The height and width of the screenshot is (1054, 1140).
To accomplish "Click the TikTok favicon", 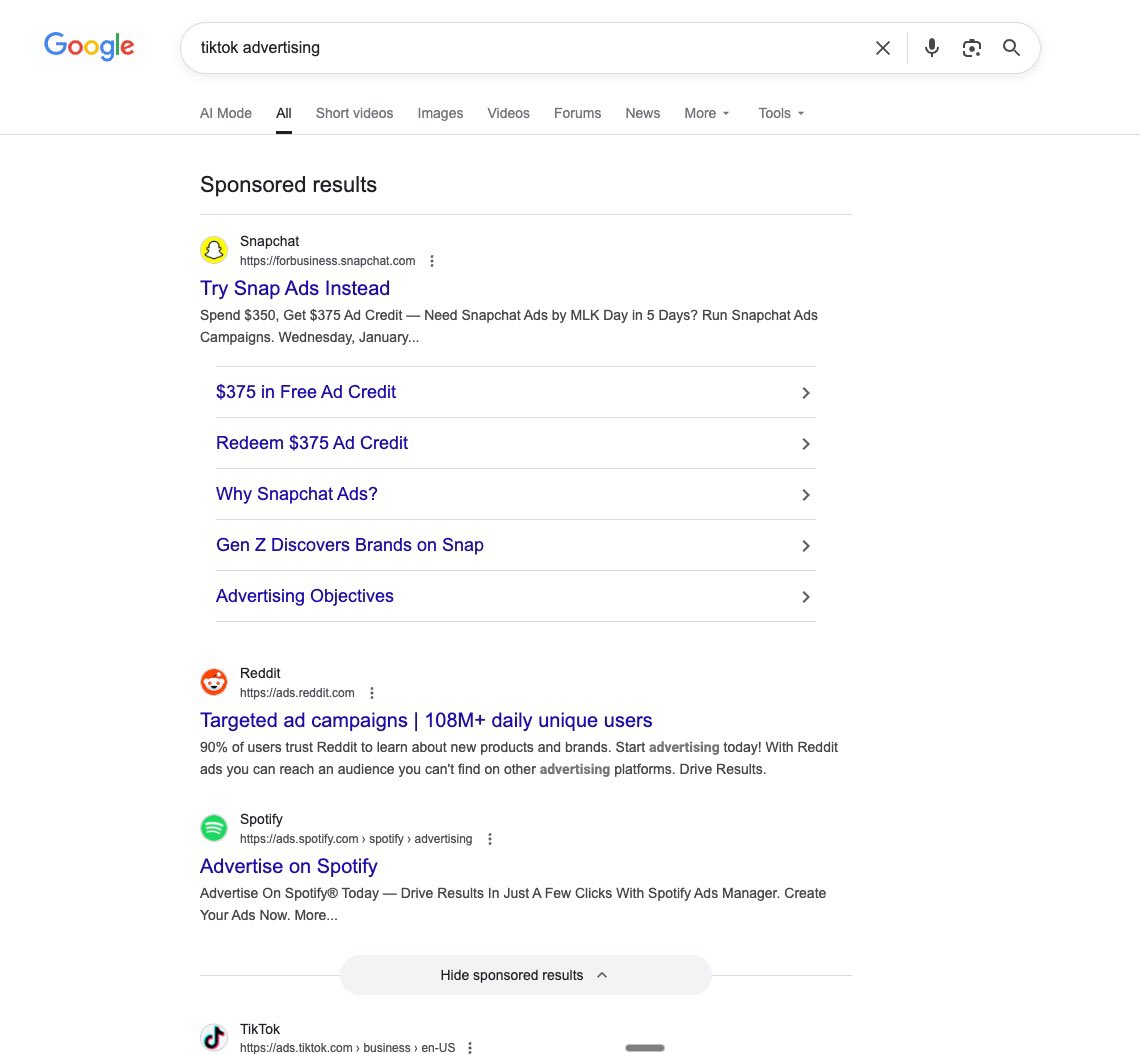I will pyautogui.click(x=214, y=1037).
